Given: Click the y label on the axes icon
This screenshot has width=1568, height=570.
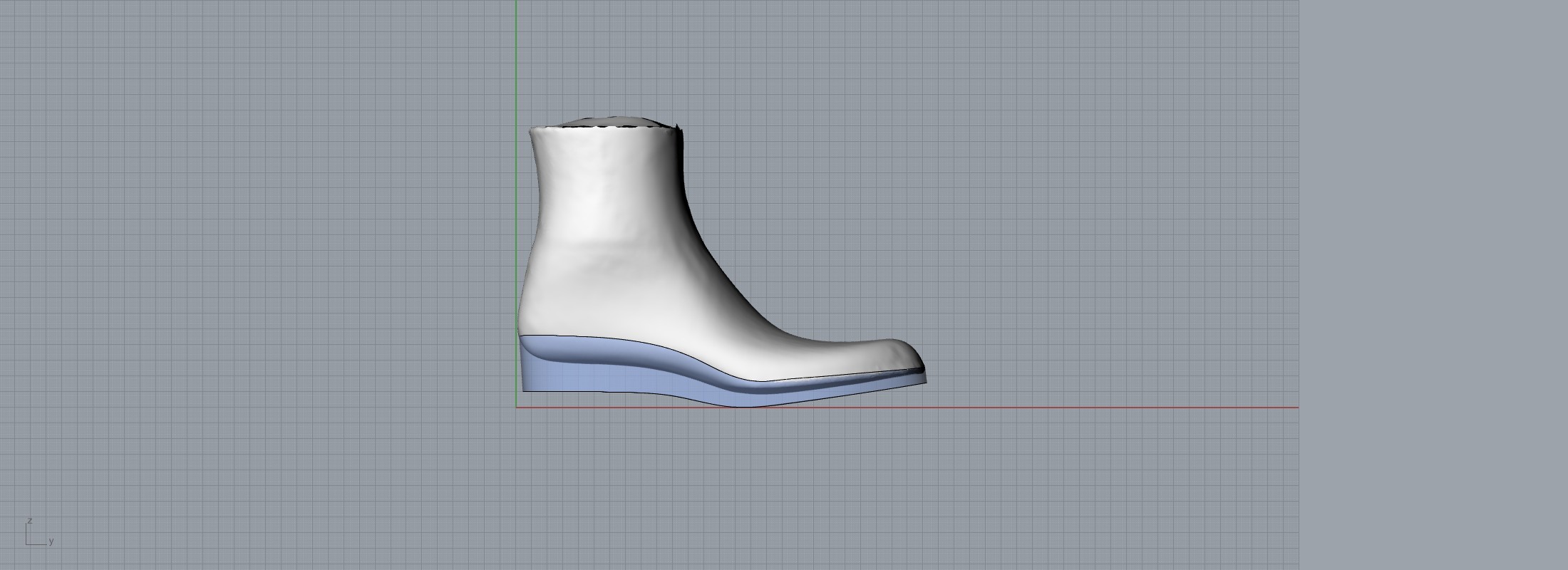Looking at the screenshot, I should [x=51, y=541].
